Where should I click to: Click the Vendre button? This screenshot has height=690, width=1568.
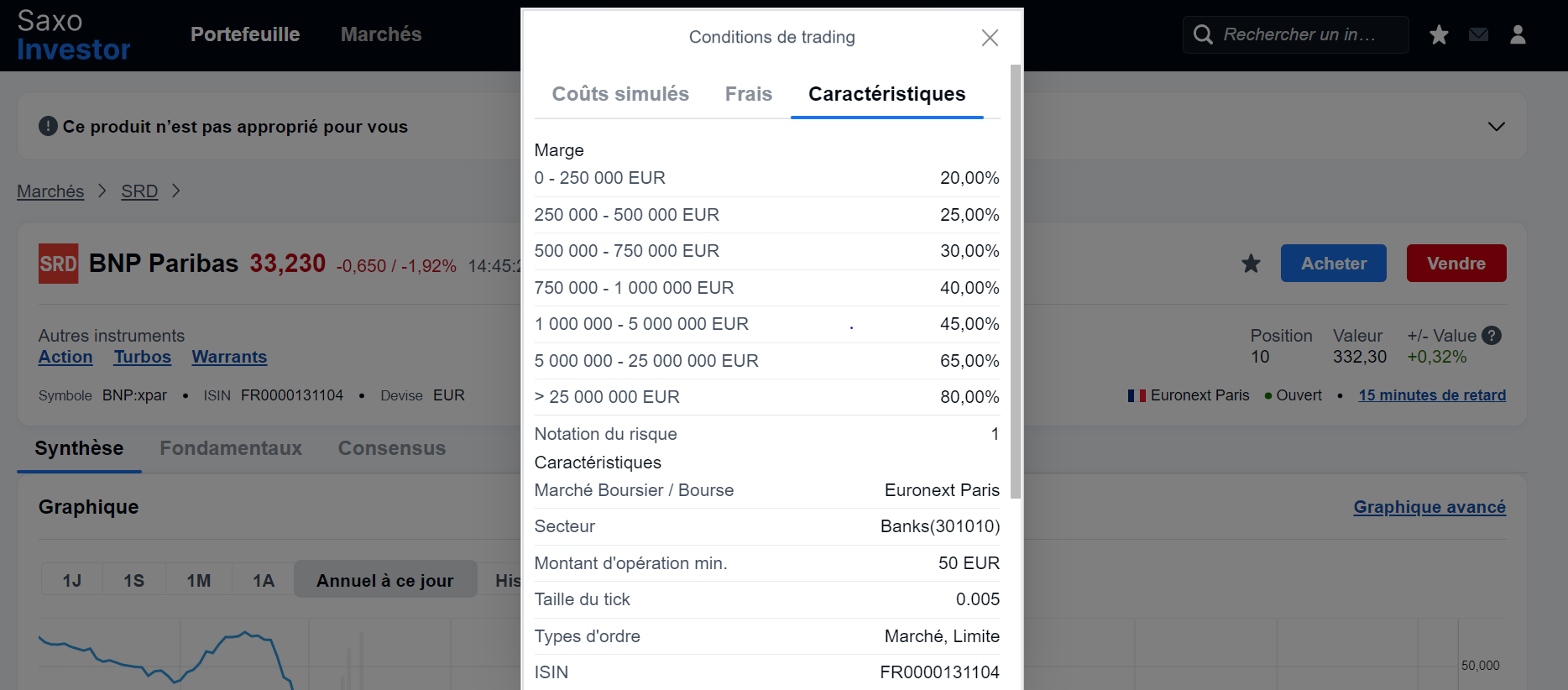point(1456,264)
